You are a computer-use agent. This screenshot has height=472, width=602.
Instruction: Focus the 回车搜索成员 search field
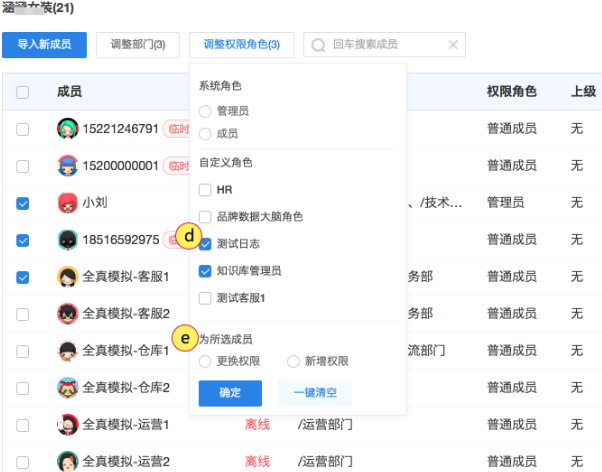[x=385, y=45]
